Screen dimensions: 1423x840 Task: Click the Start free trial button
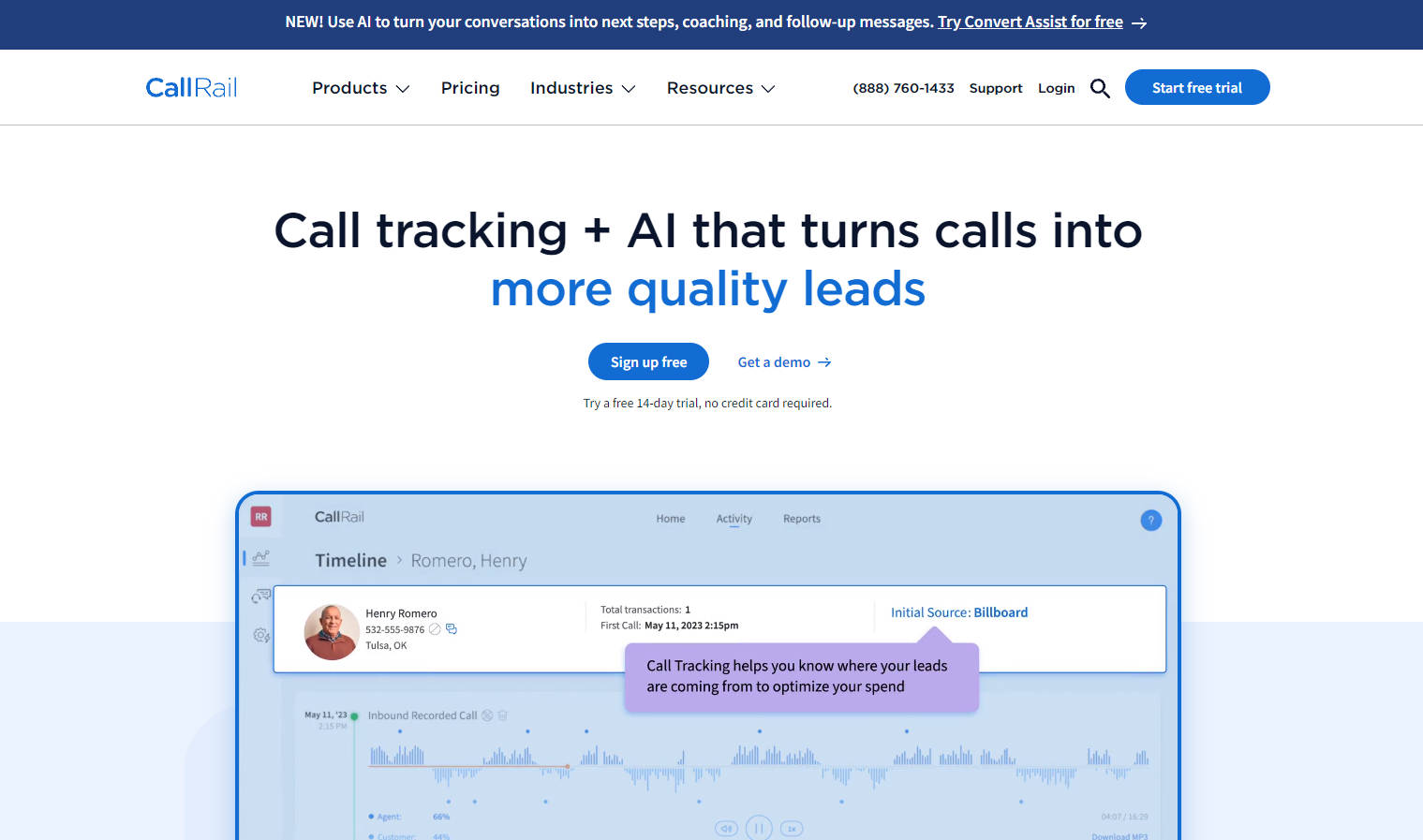coord(1196,88)
